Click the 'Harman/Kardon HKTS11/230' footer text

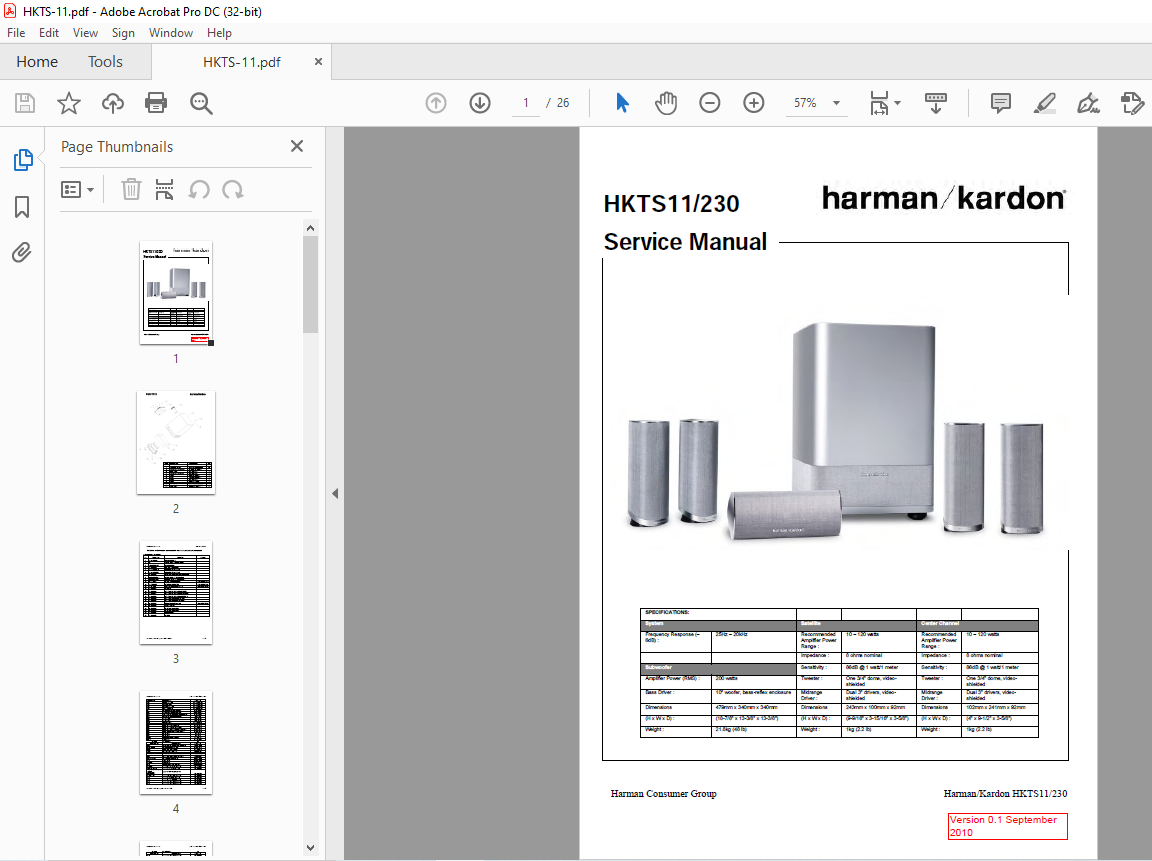[x=1005, y=793]
